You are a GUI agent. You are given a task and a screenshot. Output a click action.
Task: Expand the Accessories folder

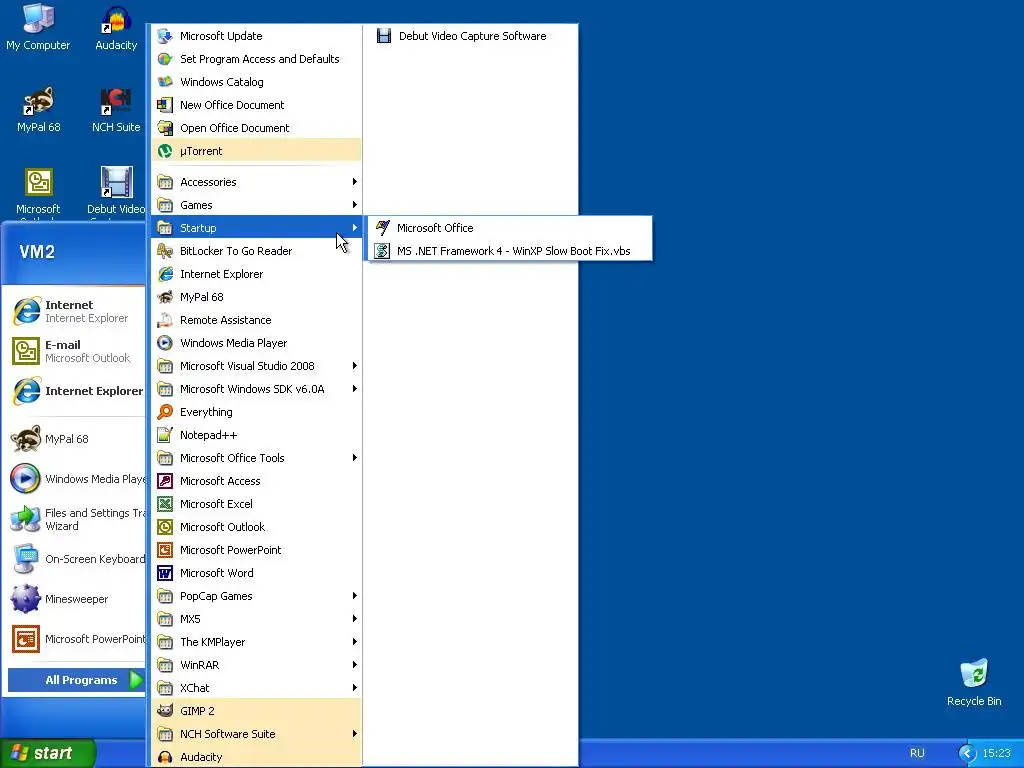tap(256, 182)
